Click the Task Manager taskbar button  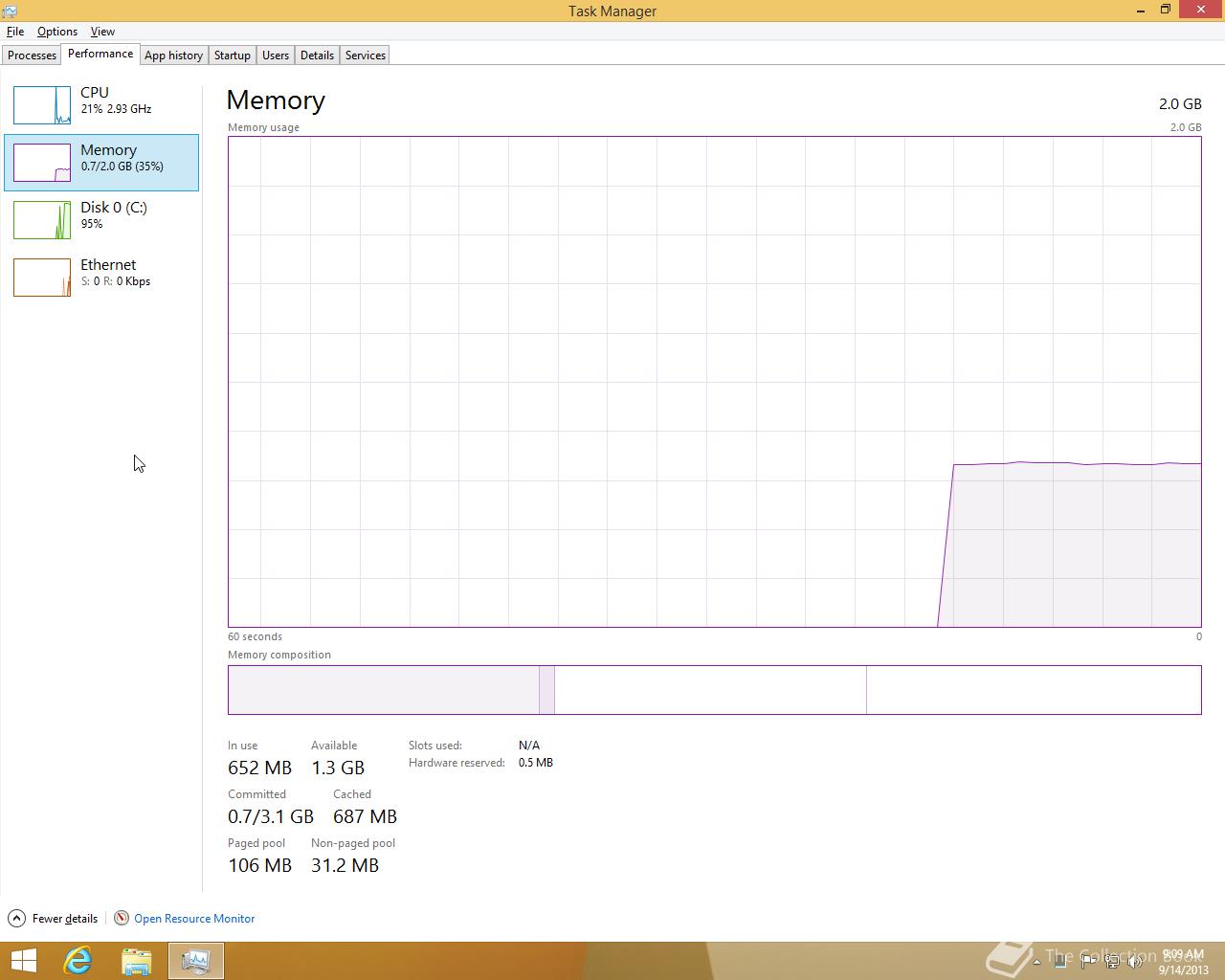click(196, 961)
